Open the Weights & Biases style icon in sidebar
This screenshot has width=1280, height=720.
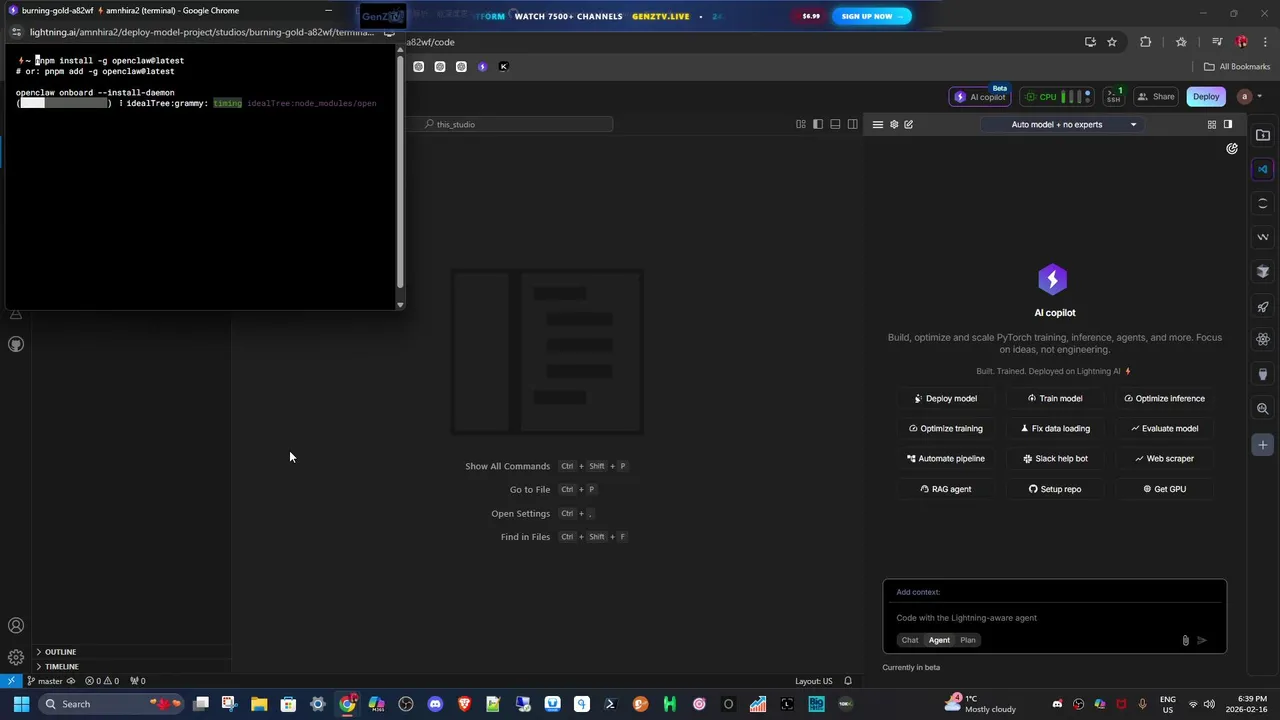[1263, 237]
